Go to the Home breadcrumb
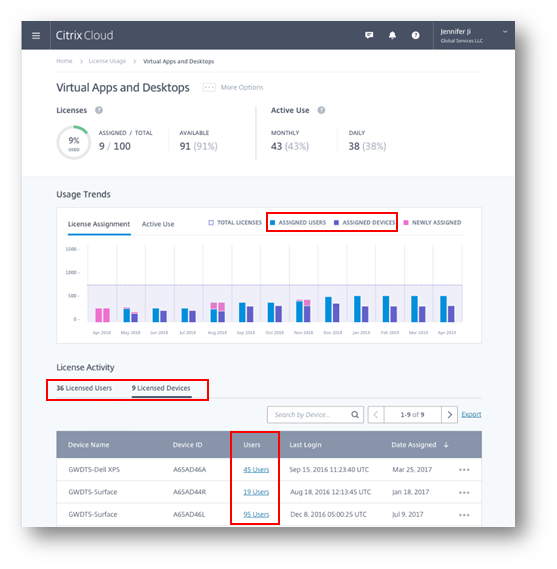557x569 pixels. pos(64,61)
